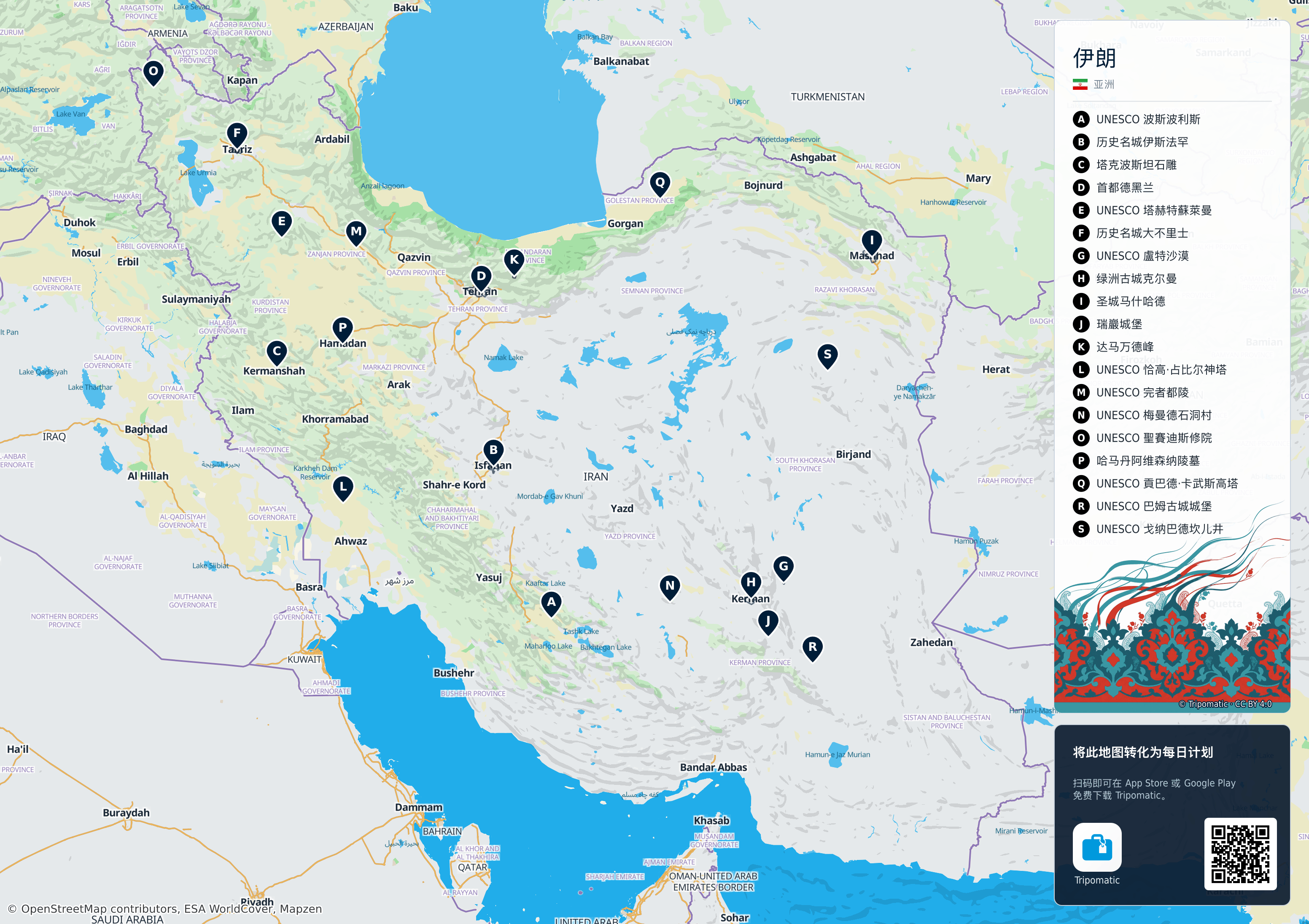Select map pin F at Tabriz

(x=237, y=136)
